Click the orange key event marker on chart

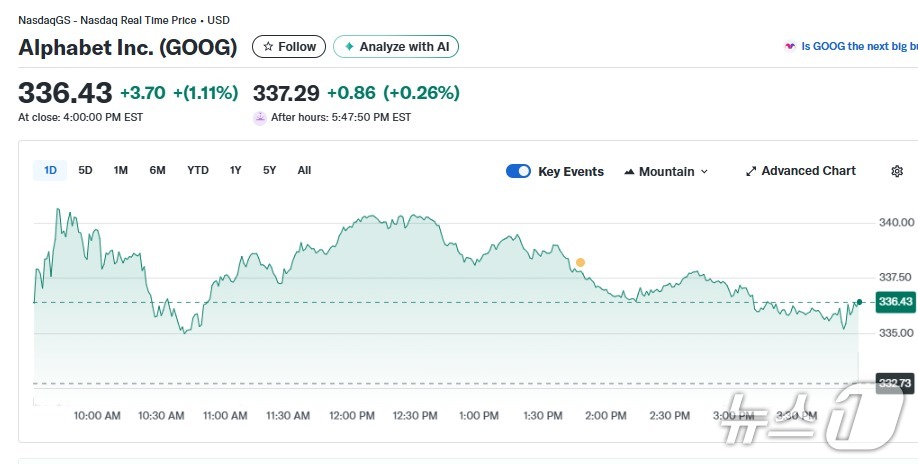580,262
